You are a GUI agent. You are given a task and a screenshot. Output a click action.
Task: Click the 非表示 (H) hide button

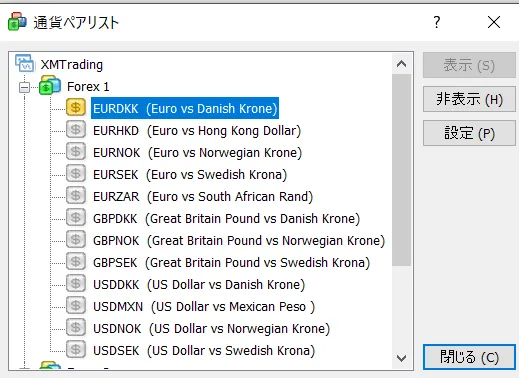click(469, 99)
